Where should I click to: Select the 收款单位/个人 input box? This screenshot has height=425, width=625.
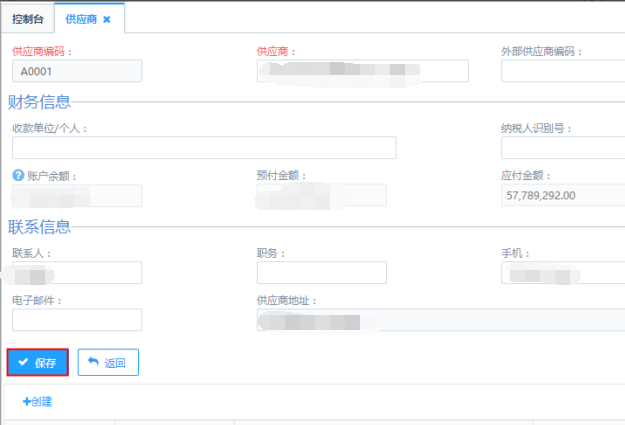204,148
